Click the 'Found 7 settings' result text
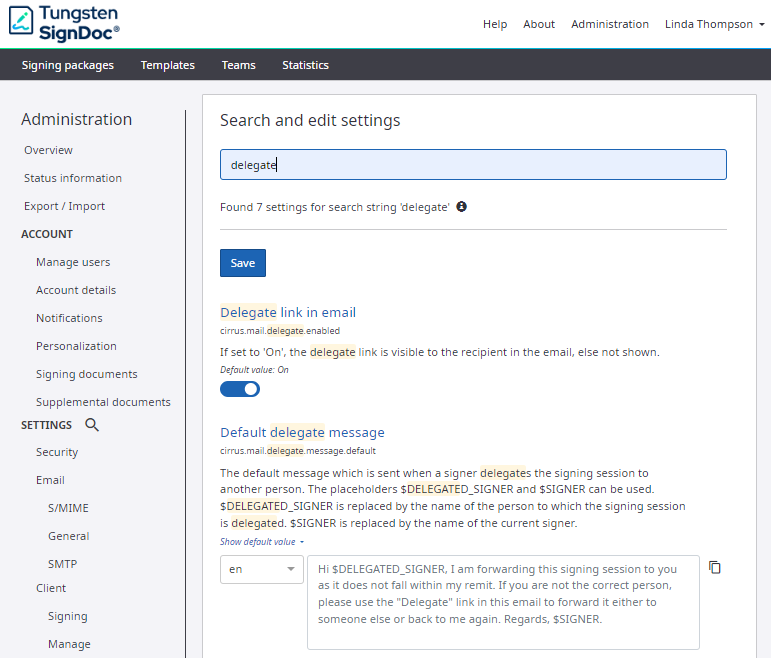 click(335, 207)
